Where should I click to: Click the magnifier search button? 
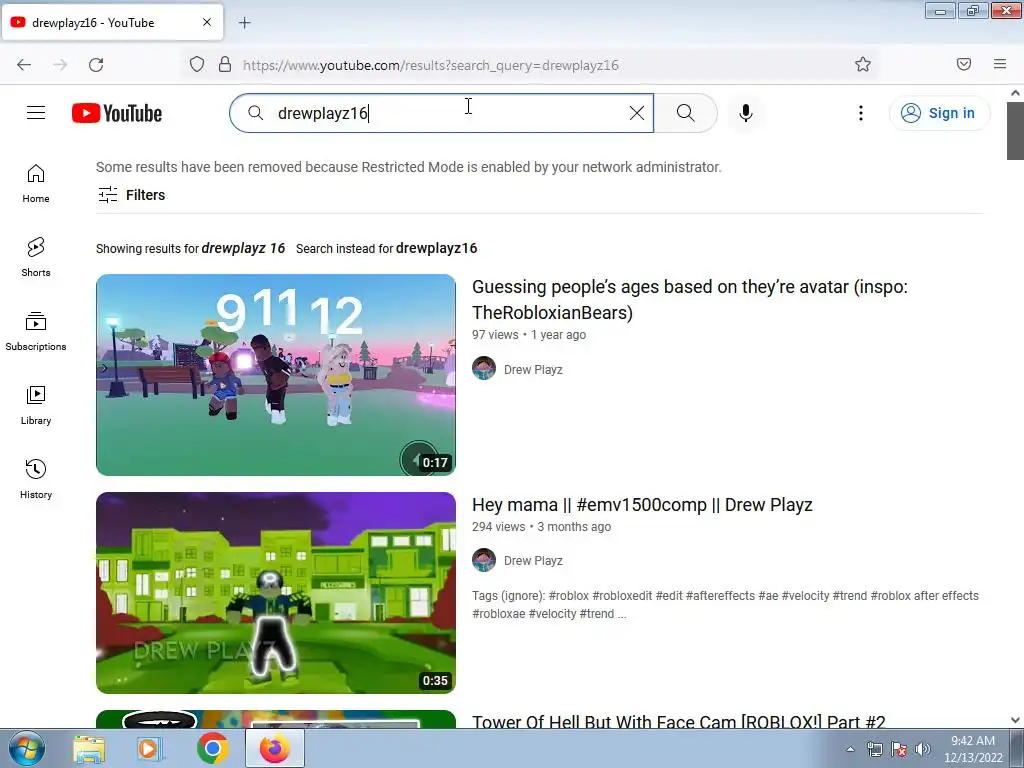(686, 113)
